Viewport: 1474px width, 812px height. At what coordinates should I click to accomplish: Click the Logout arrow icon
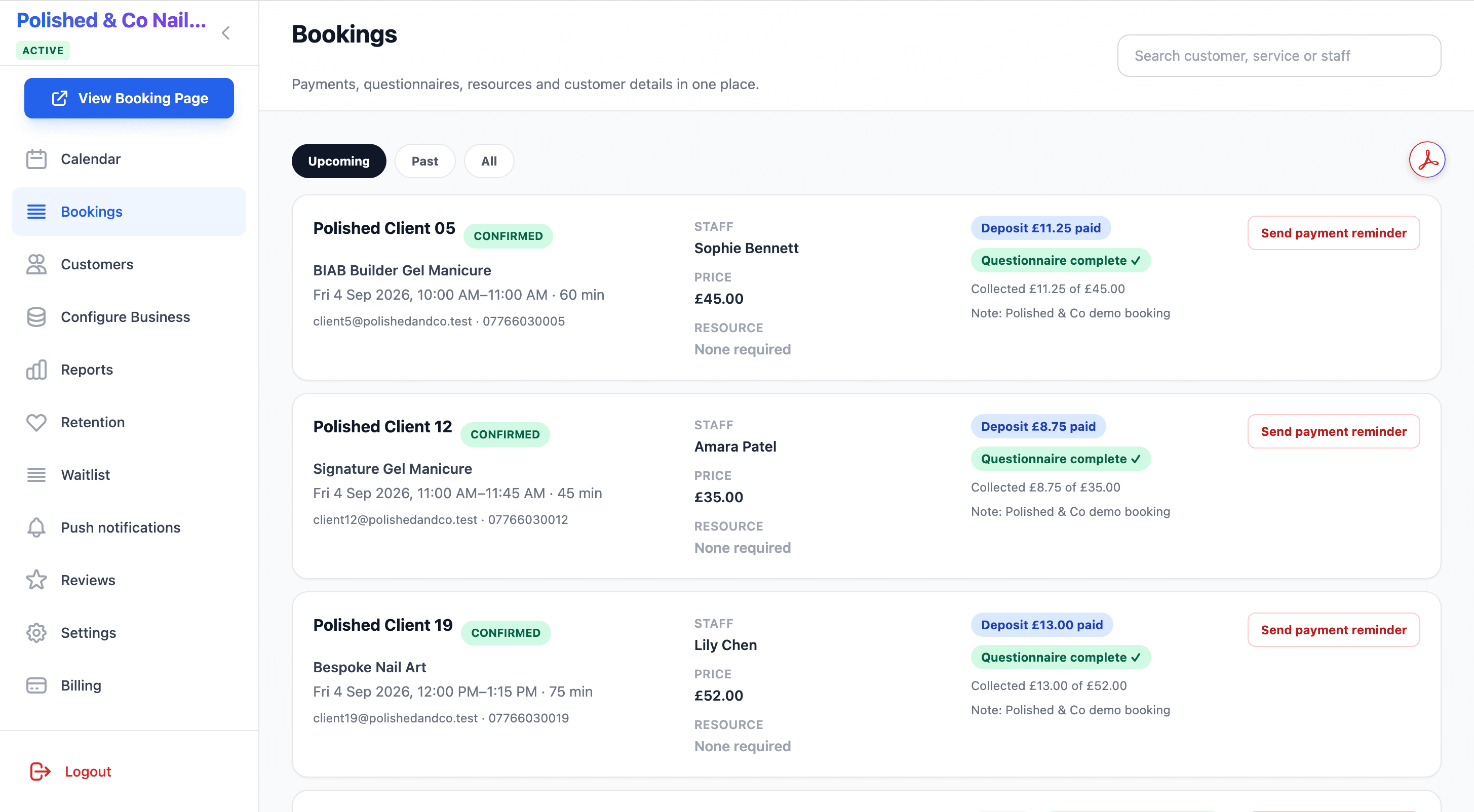coord(40,772)
